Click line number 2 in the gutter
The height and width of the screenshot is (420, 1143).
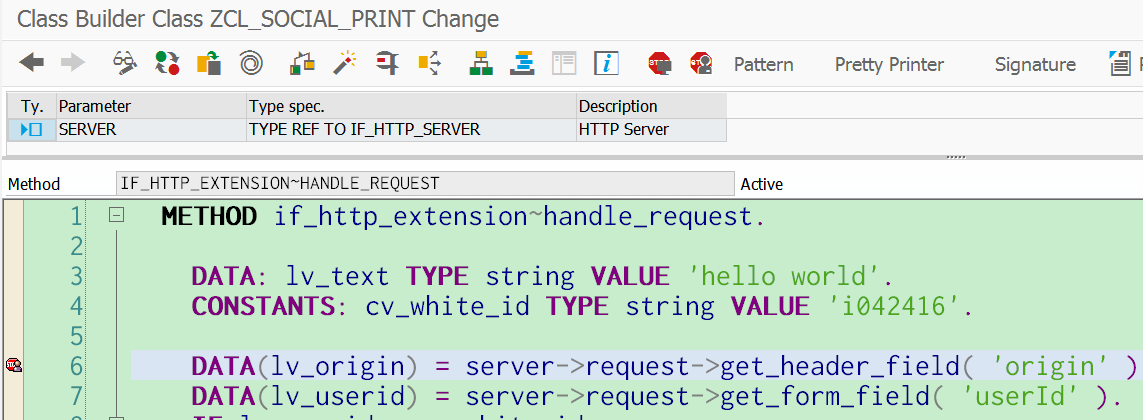click(x=77, y=246)
